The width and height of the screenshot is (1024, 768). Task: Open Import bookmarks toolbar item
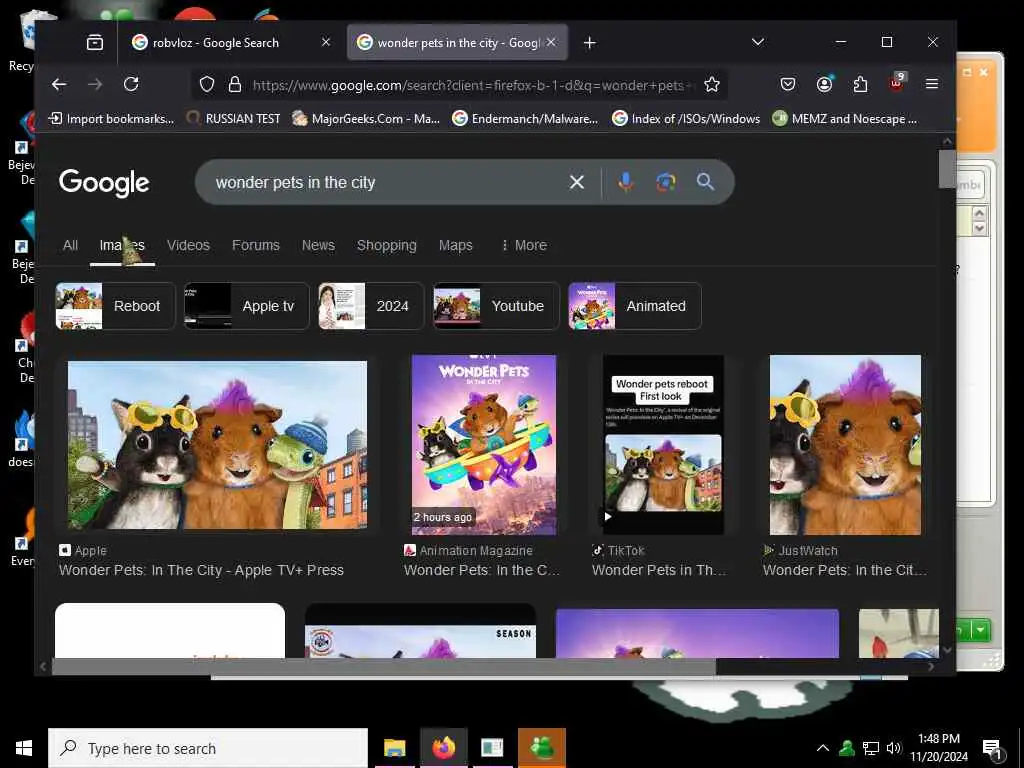click(x=112, y=119)
